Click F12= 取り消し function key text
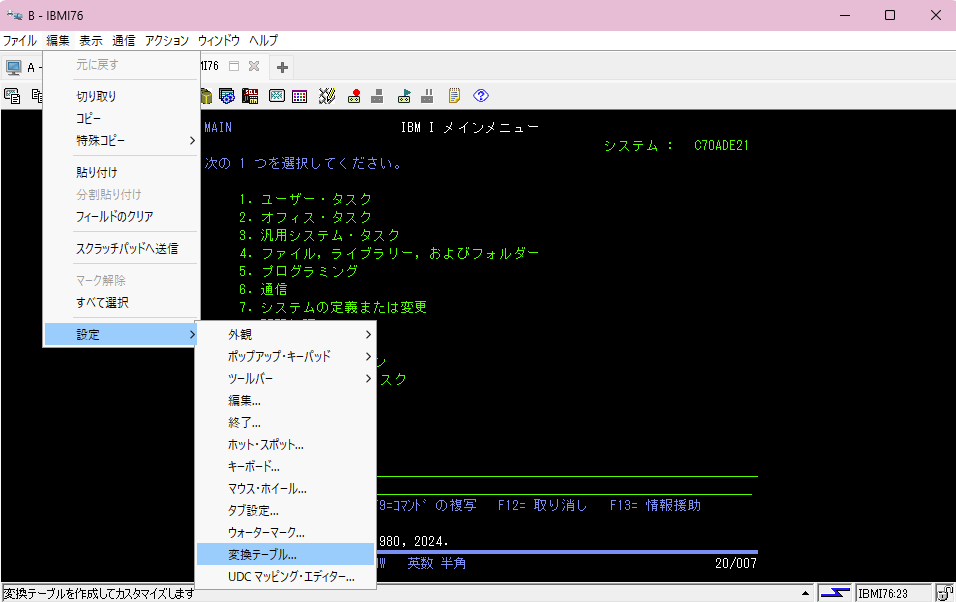Screen dimensions: 956x602 click(x=542, y=506)
